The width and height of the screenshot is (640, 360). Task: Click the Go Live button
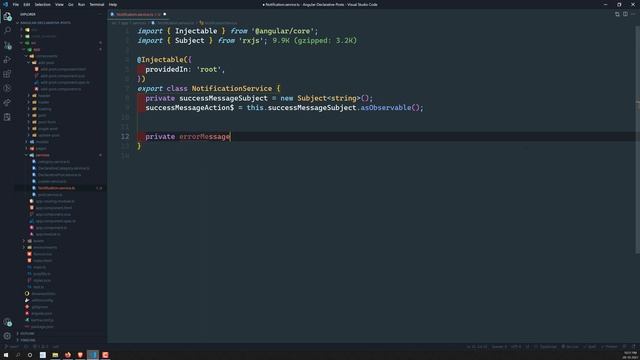[570, 347]
